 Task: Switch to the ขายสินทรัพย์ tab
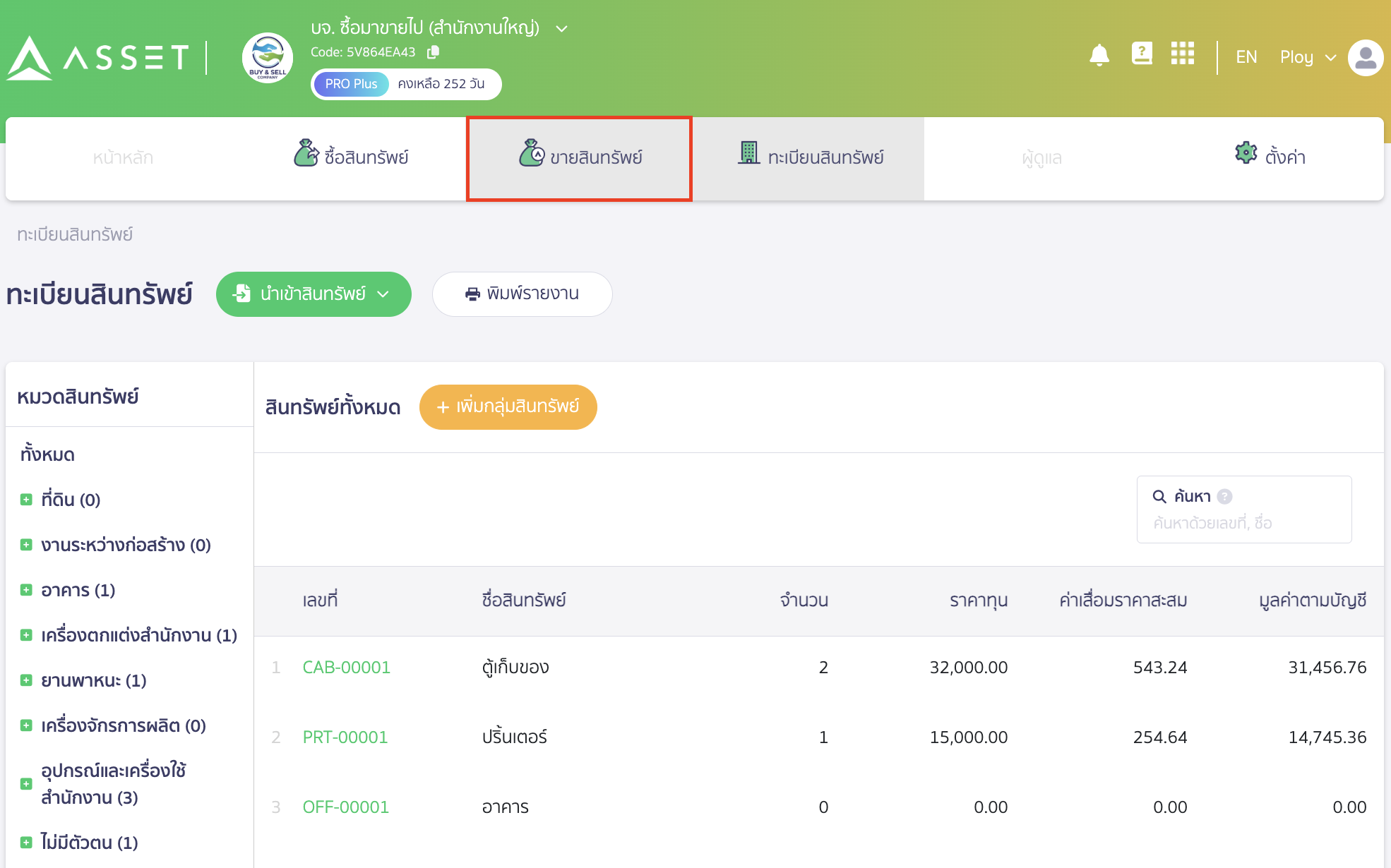tap(579, 157)
